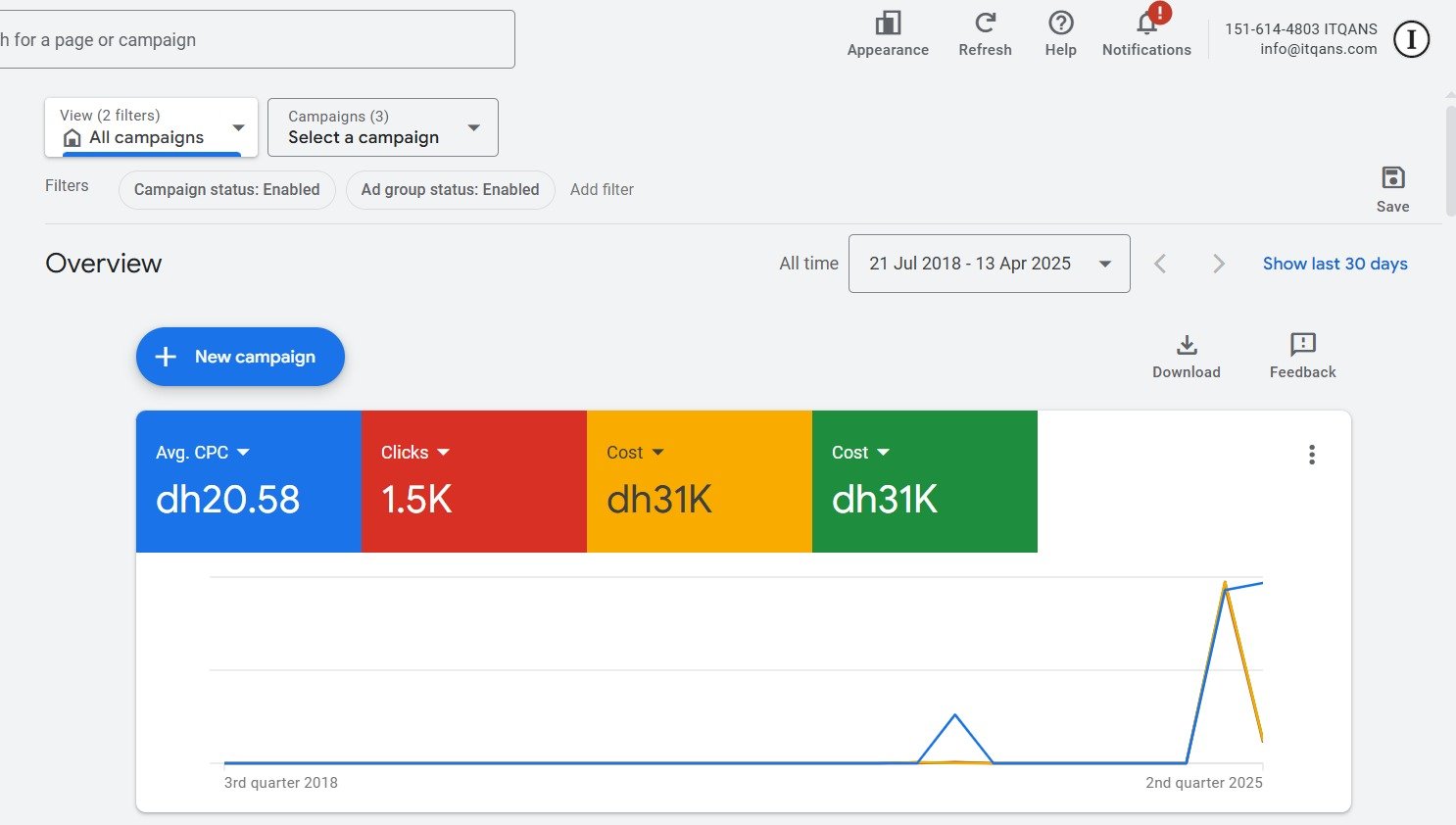Click the All time label
The width and height of the screenshot is (1456, 825).
coord(808,264)
